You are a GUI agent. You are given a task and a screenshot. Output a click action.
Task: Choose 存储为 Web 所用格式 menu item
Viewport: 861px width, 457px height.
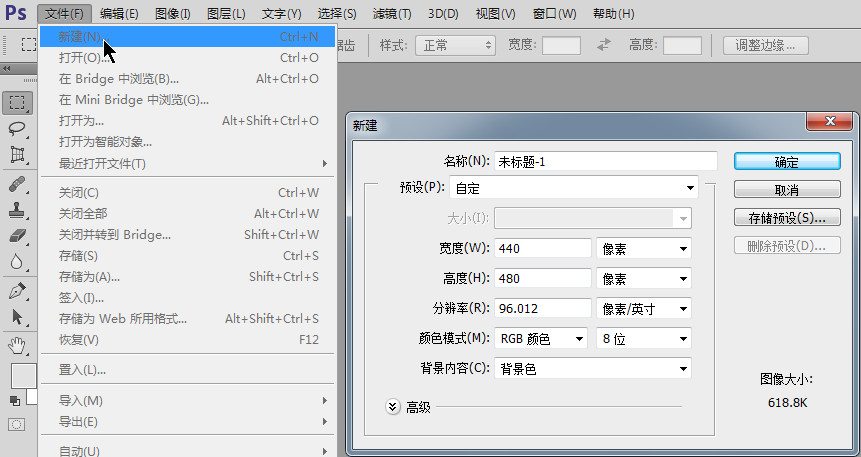(187, 319)
